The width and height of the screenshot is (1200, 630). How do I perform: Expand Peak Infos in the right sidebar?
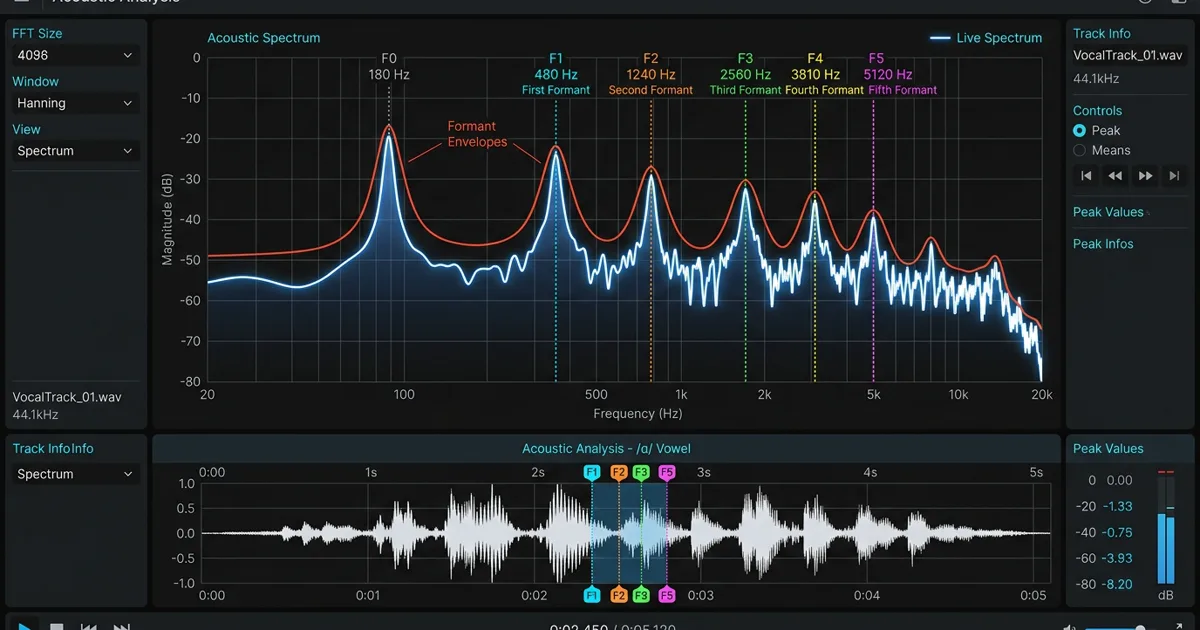pos(1103,244)
